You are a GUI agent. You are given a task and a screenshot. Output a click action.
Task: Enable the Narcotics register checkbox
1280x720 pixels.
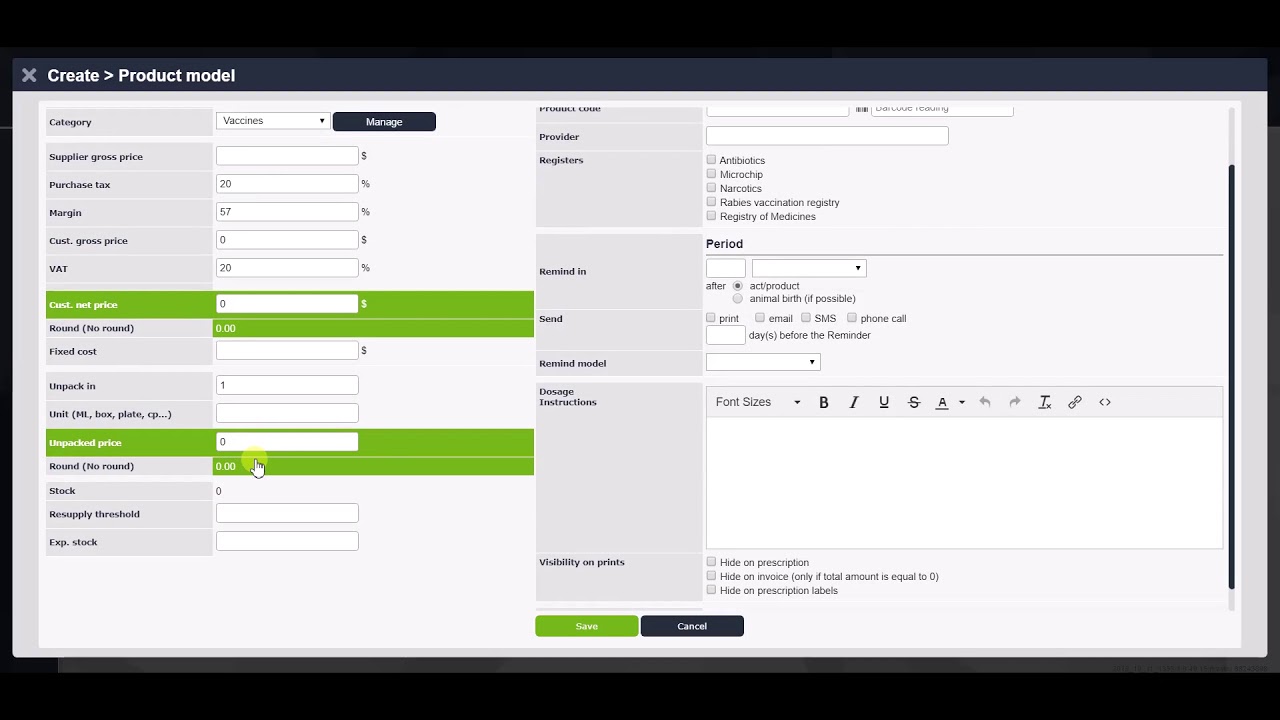coord(711,188)
